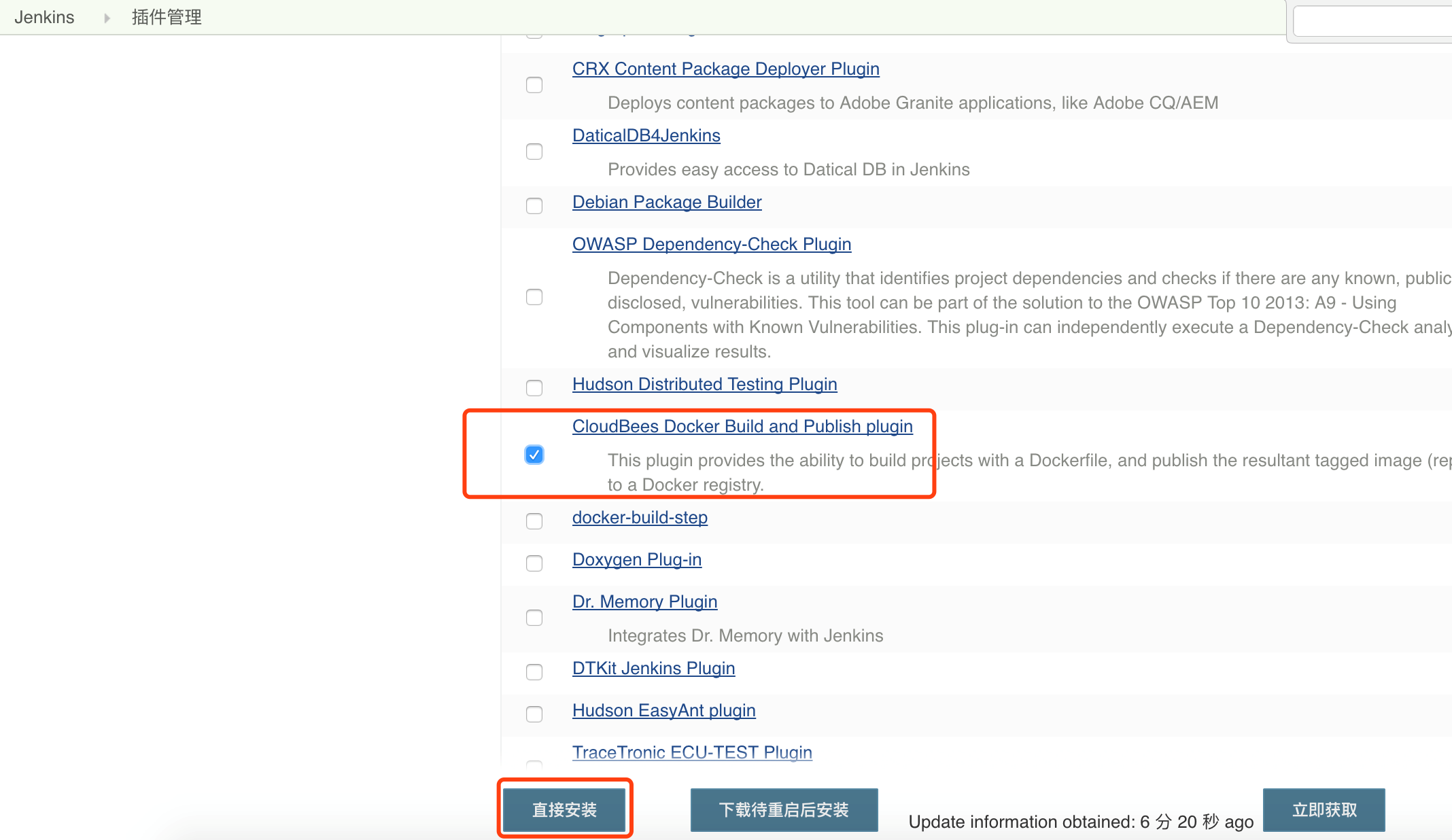Select the Dr. Memory Plugin checkbox

click(x=534, y=618)
